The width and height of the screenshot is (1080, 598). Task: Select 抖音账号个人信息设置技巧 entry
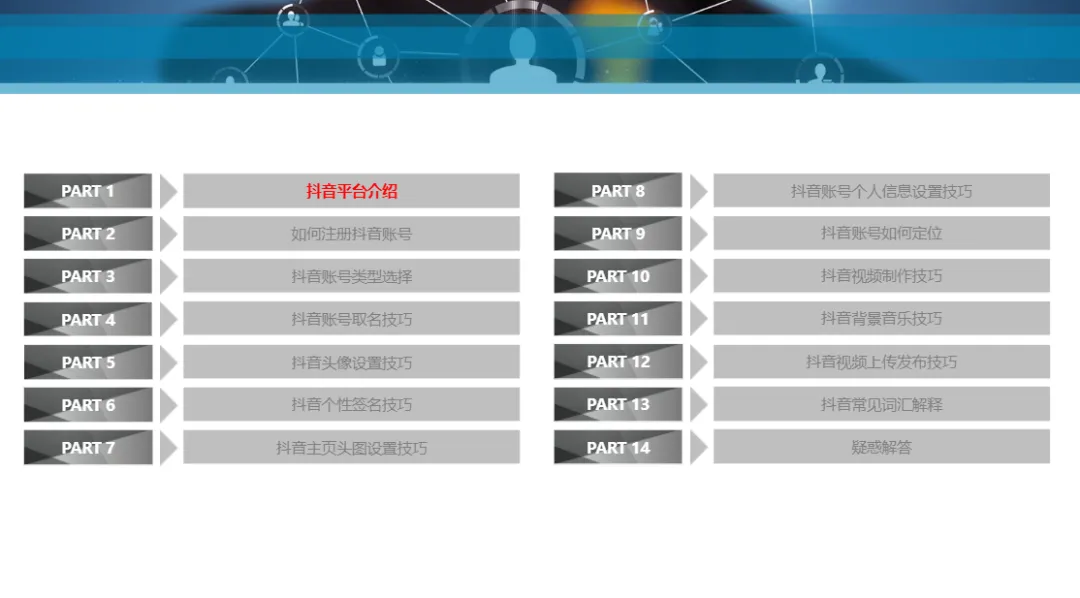pos(882,191)
